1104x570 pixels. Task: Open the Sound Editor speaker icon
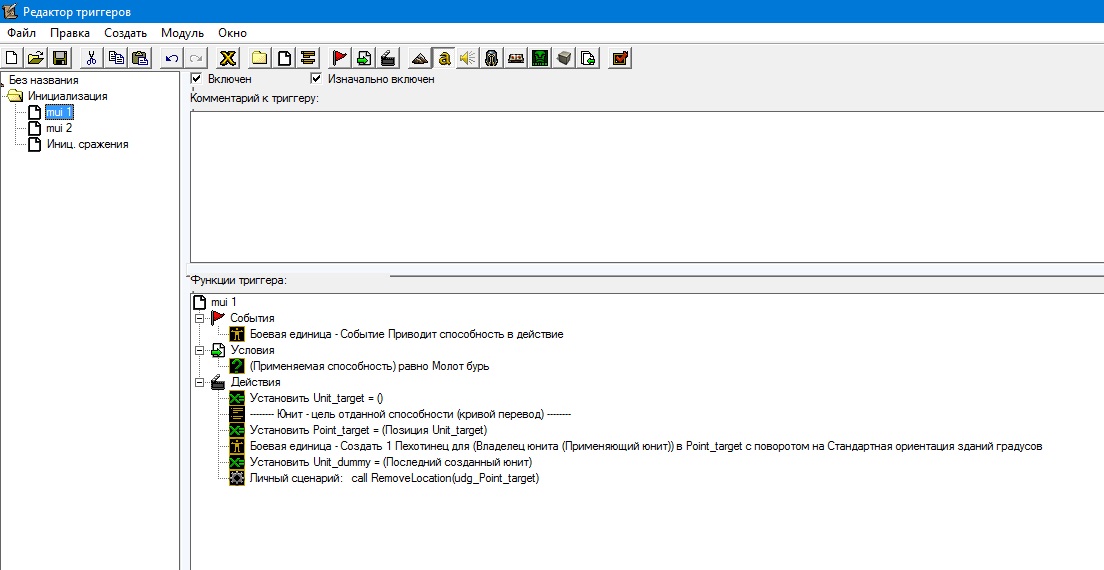click(468, 58)
